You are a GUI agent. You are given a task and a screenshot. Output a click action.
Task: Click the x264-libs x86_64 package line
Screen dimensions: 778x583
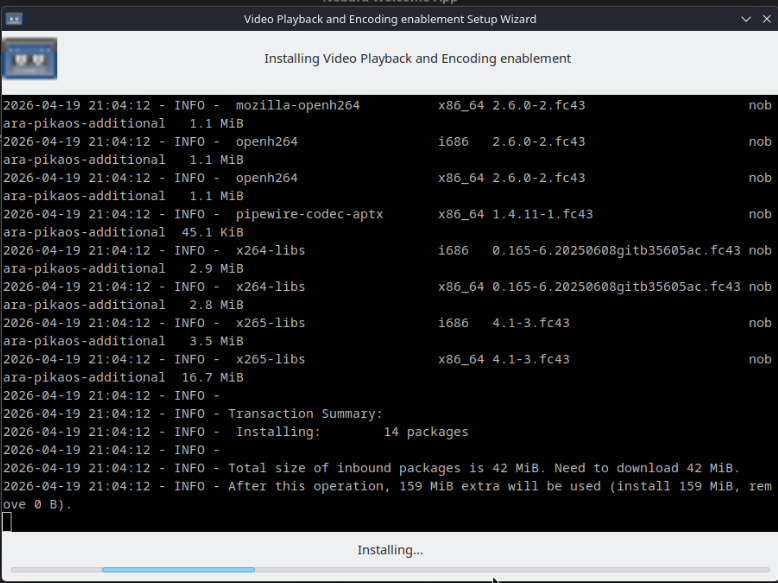(270, 287)
